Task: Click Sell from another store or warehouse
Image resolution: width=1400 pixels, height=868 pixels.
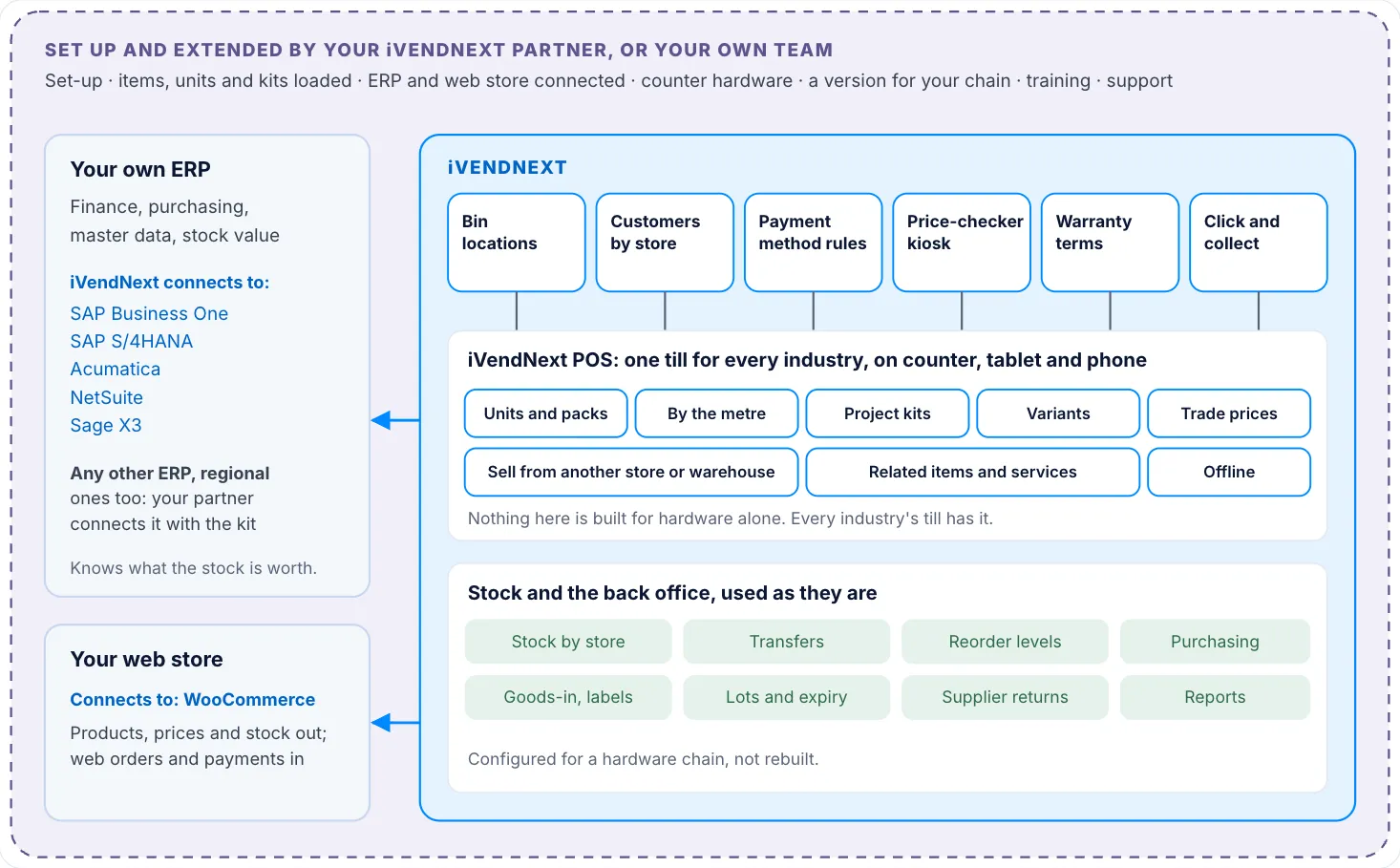Action: (631, 472)
